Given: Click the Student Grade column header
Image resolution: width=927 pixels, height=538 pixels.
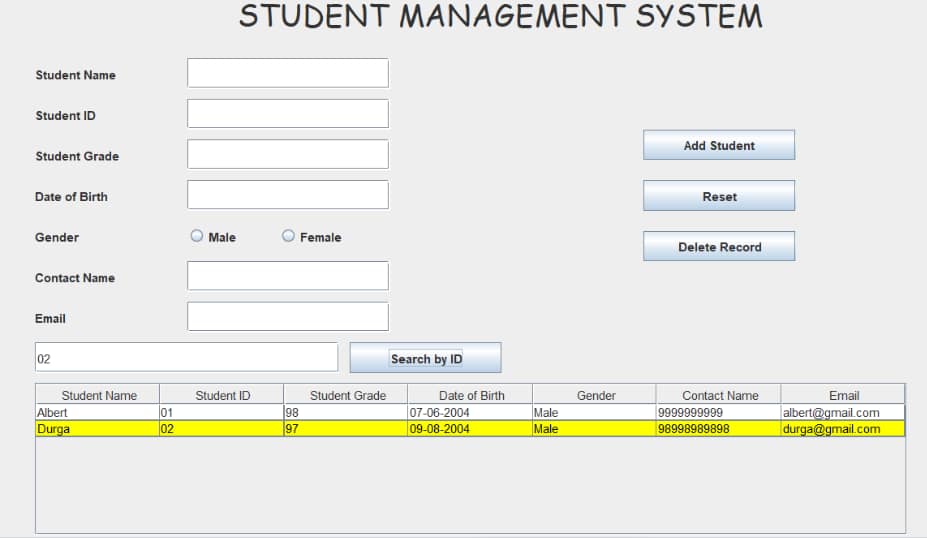Looking at the screenshot, I should pos(346,395).
